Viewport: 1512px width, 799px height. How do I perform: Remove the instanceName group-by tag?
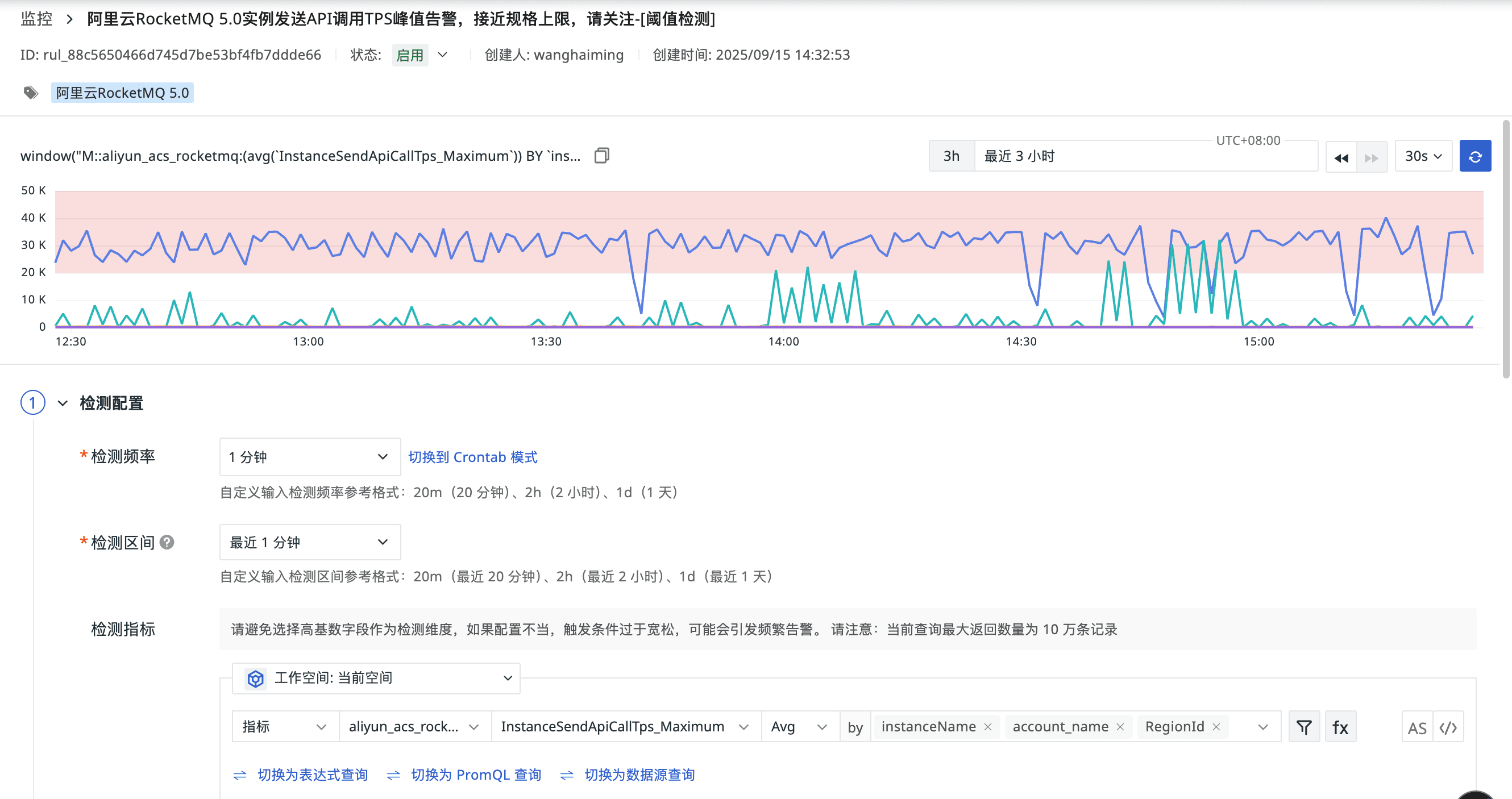click(988, 727)
